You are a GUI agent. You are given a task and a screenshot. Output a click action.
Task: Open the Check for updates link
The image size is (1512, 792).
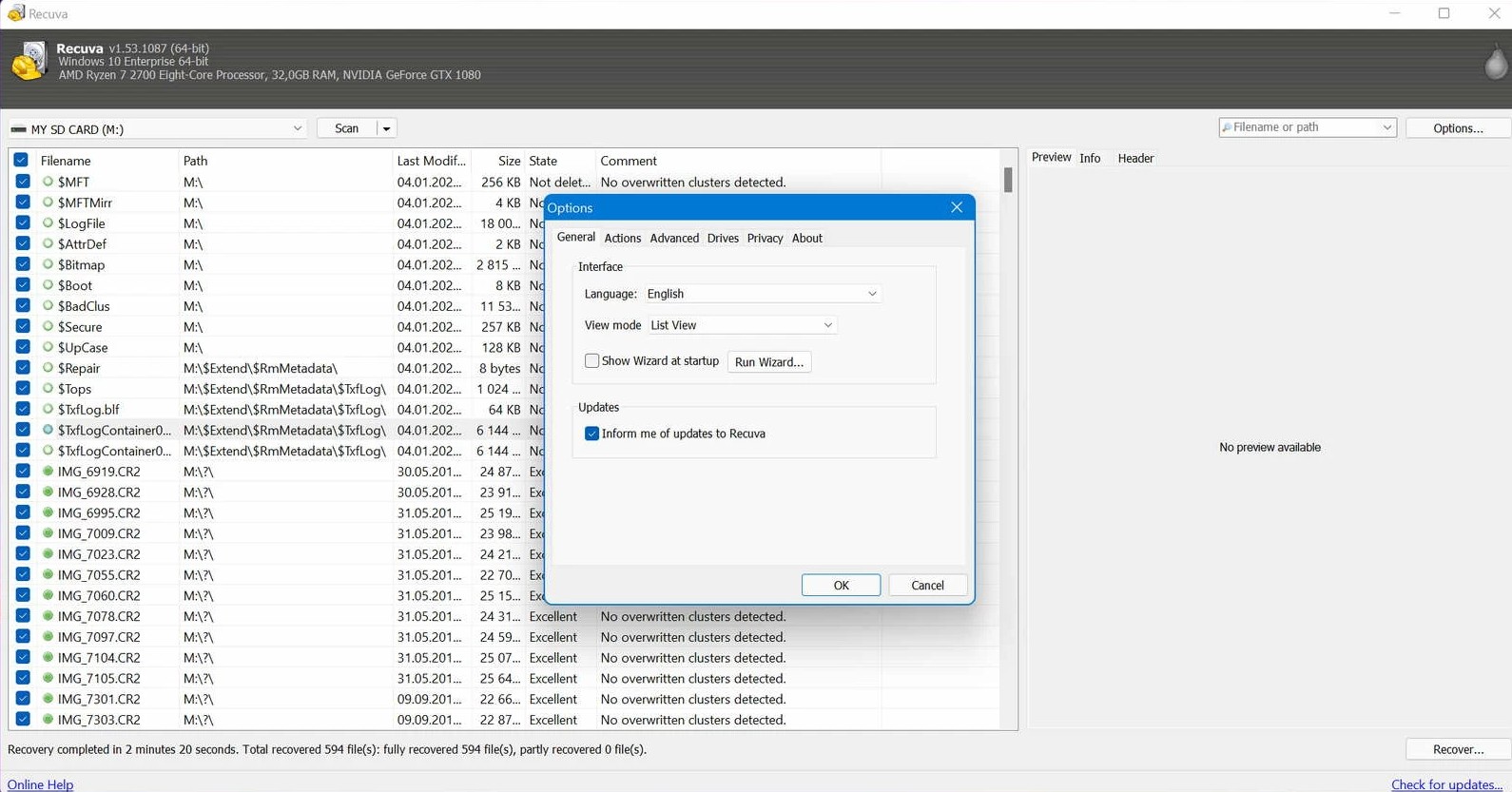pos(1446,784)
